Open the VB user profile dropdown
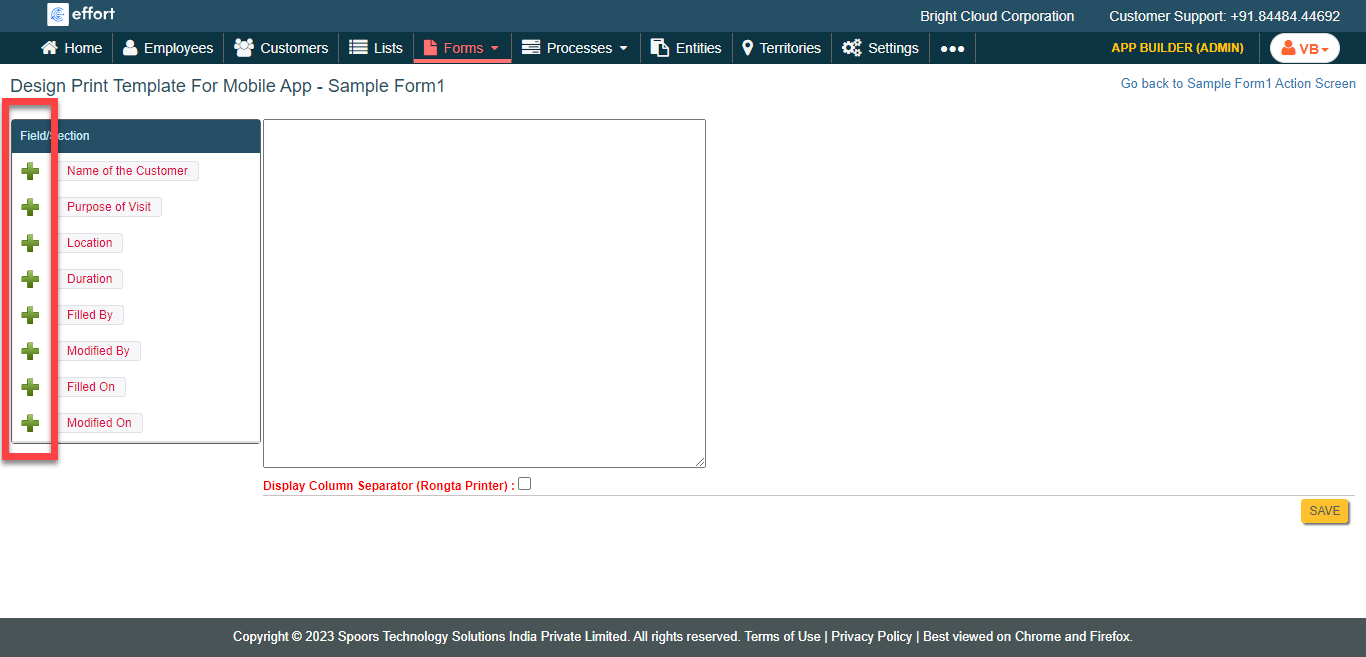1366x657 pixels. 1304,48
